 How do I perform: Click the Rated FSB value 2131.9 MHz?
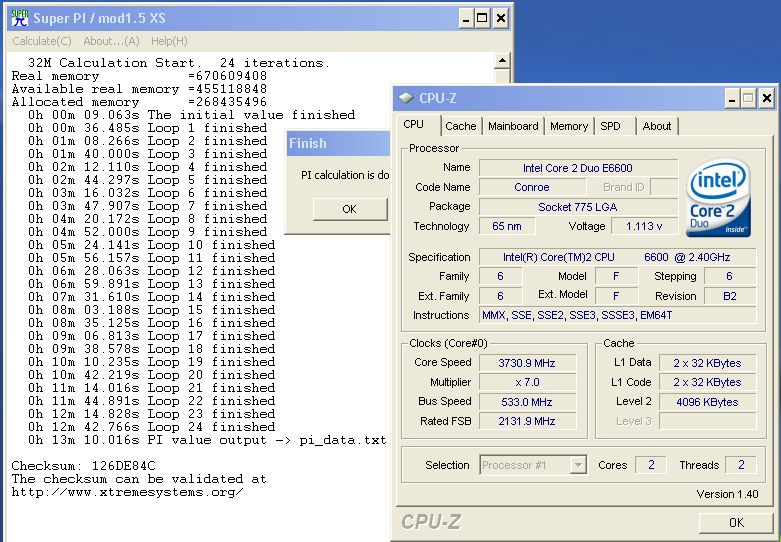527,421
